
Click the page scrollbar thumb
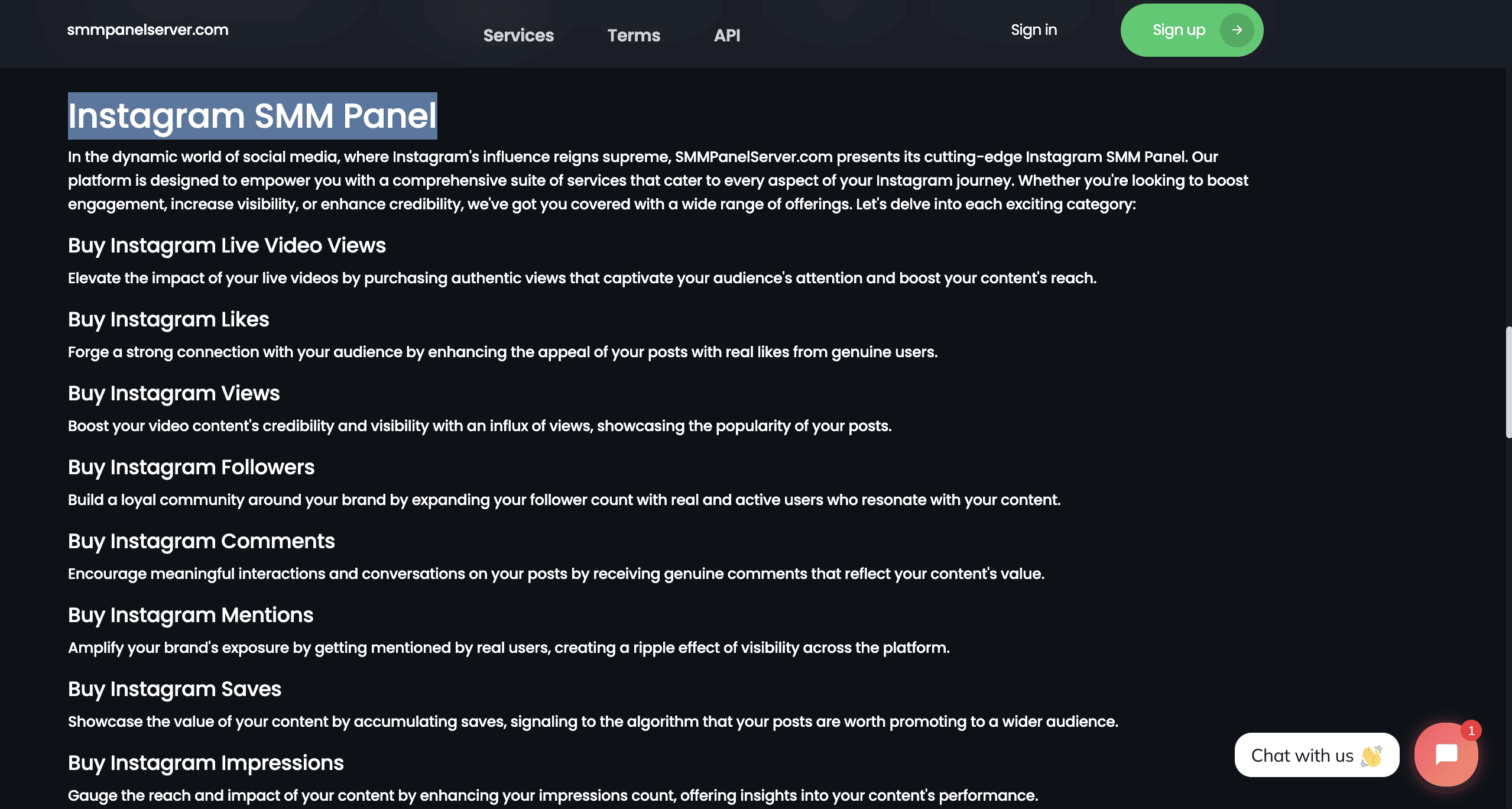(x=1508, y=382)
